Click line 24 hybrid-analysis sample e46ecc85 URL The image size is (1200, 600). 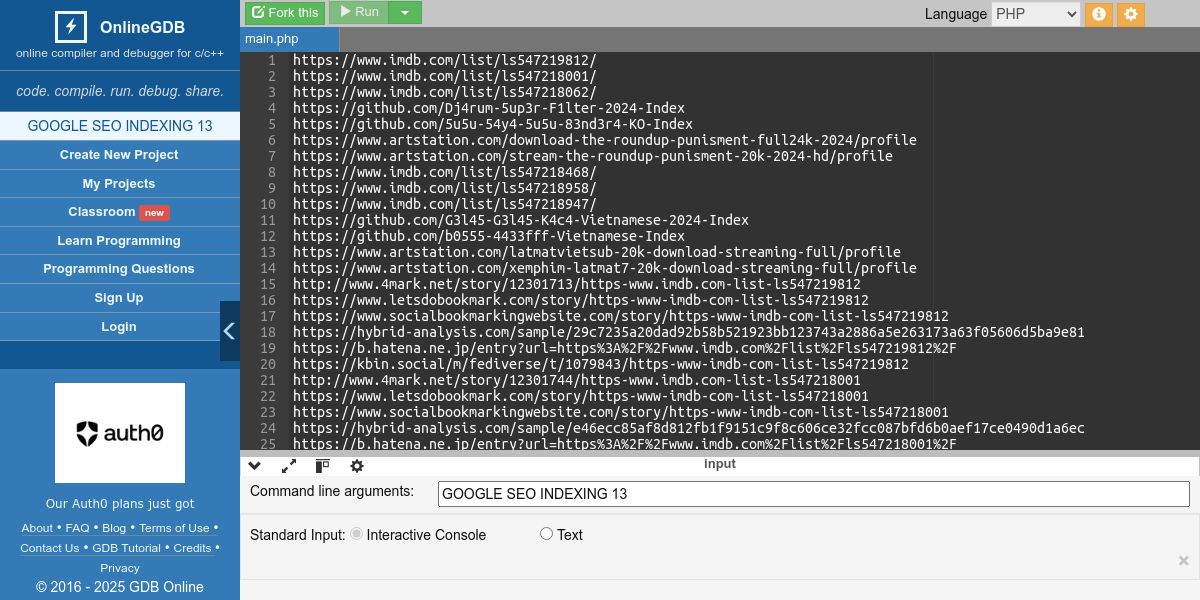point(689,428)
